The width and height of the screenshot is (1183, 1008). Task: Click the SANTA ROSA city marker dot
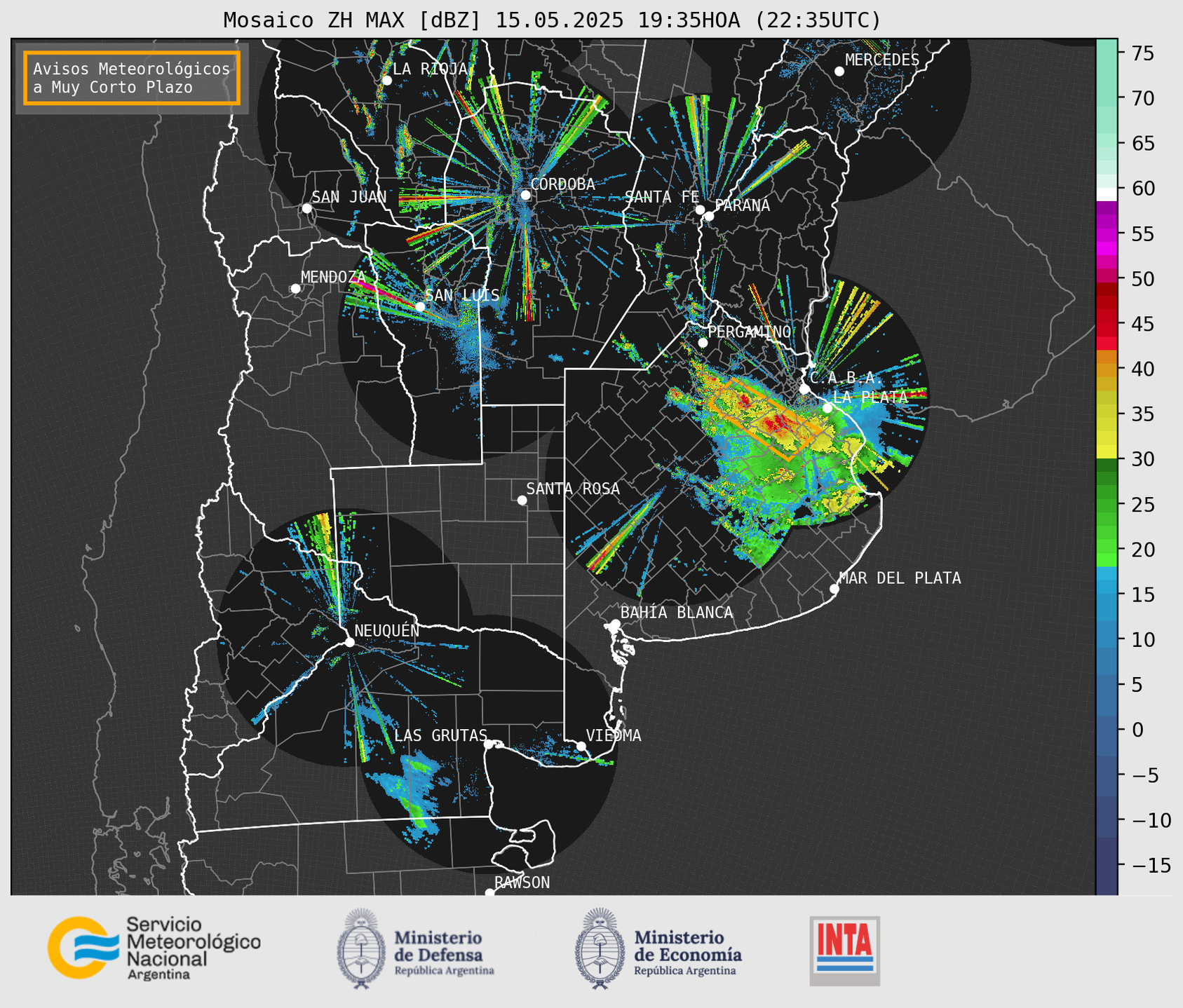tap(522, 500)
